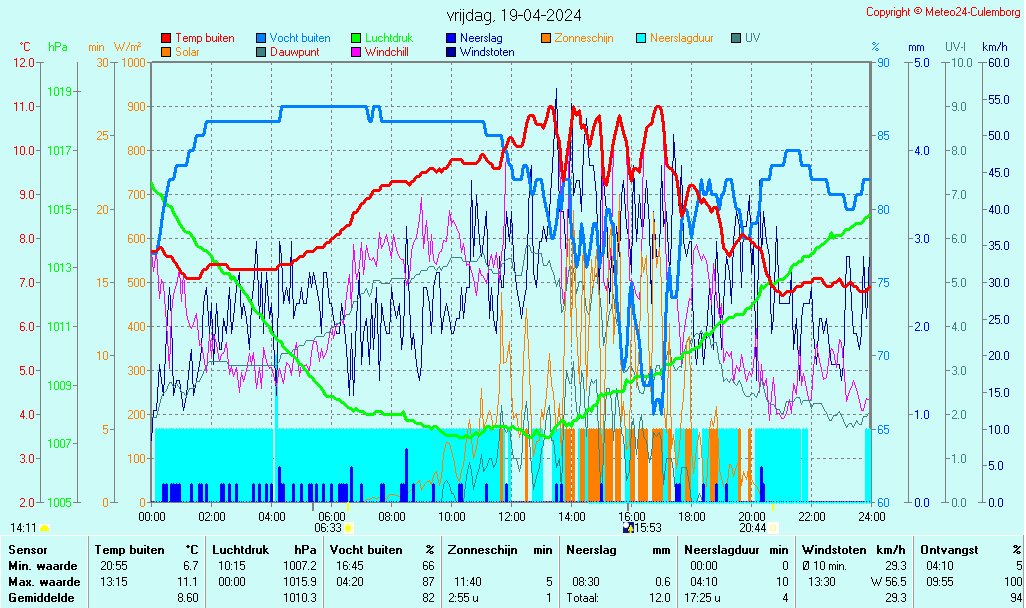Viewport: 1026px width, 608px height.
Task: Click the green Luchtdruk legend square
Action: click(x=356, y=38)
